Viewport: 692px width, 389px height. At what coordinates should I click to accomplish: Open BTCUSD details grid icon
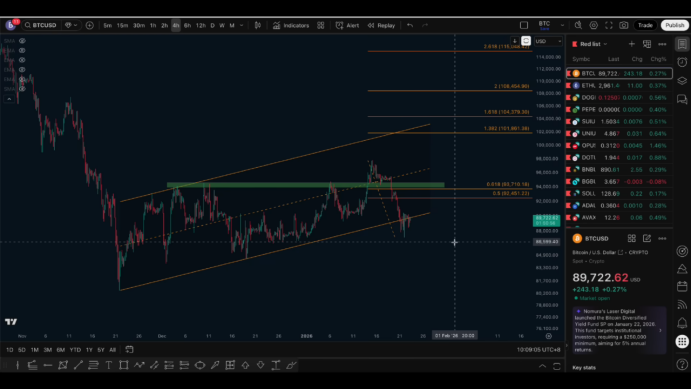[632, 238]
